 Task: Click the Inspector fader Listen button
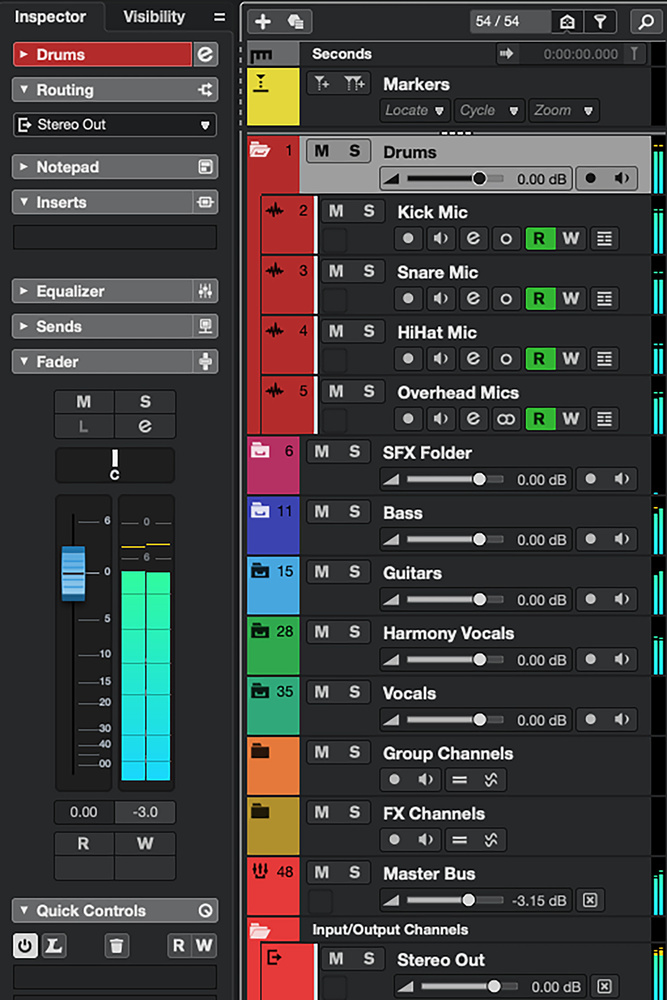[84, 426]
